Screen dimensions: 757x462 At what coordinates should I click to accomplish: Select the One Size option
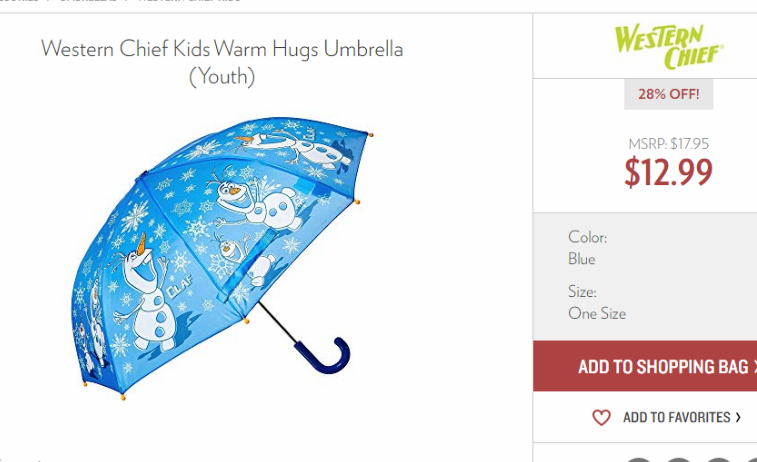pos(597,314)
